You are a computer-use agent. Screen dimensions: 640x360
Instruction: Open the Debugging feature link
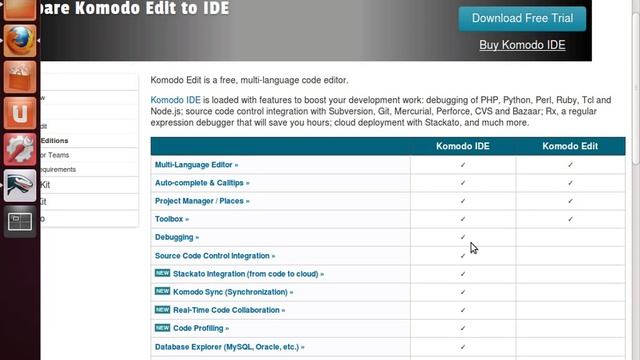[177, 237]
